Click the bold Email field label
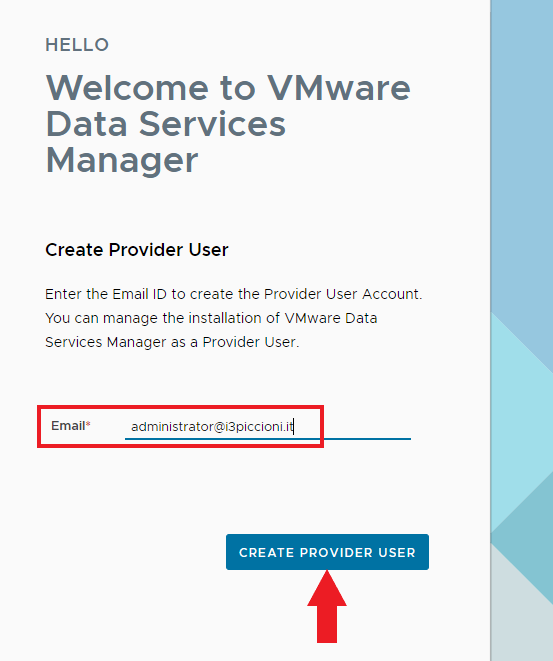 pyautogui.click(x=68, y=426)
